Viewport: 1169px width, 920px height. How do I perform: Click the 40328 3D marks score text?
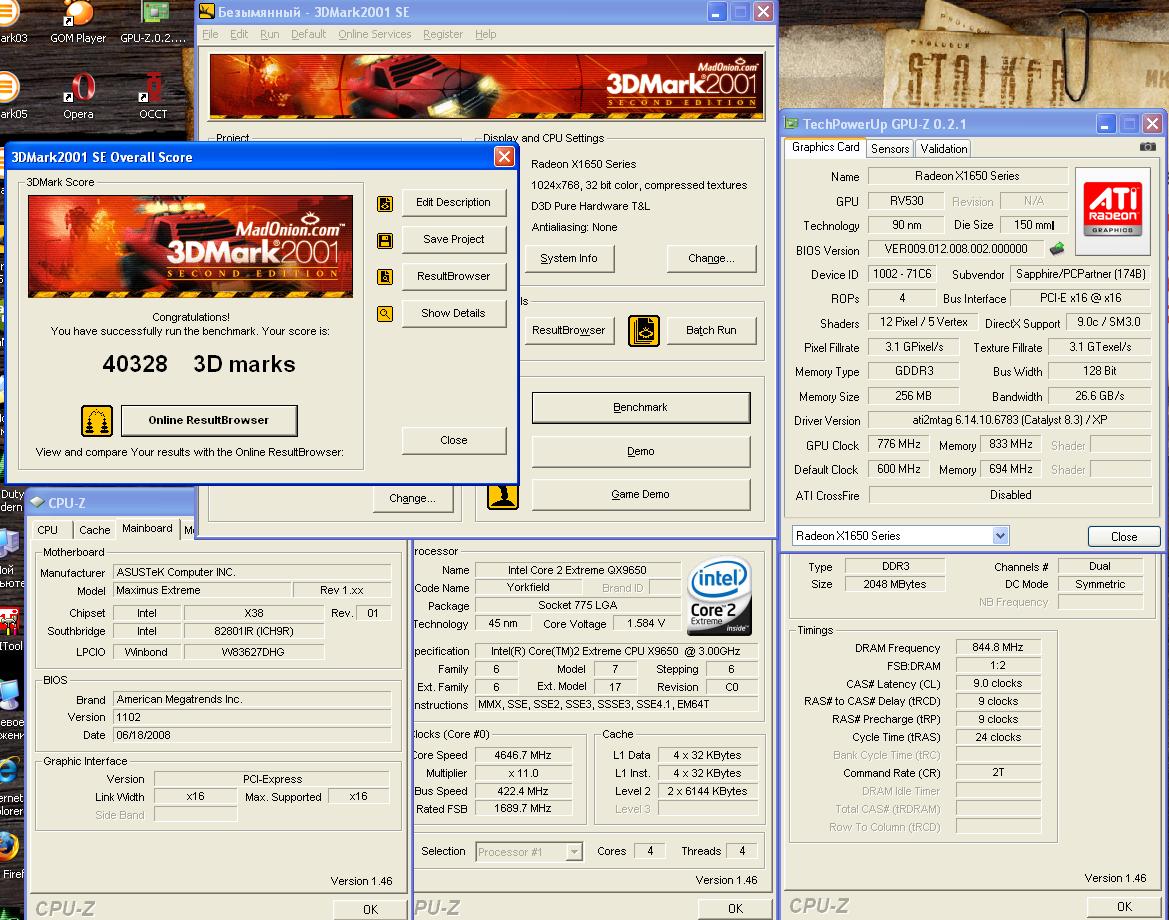[199, 364]
